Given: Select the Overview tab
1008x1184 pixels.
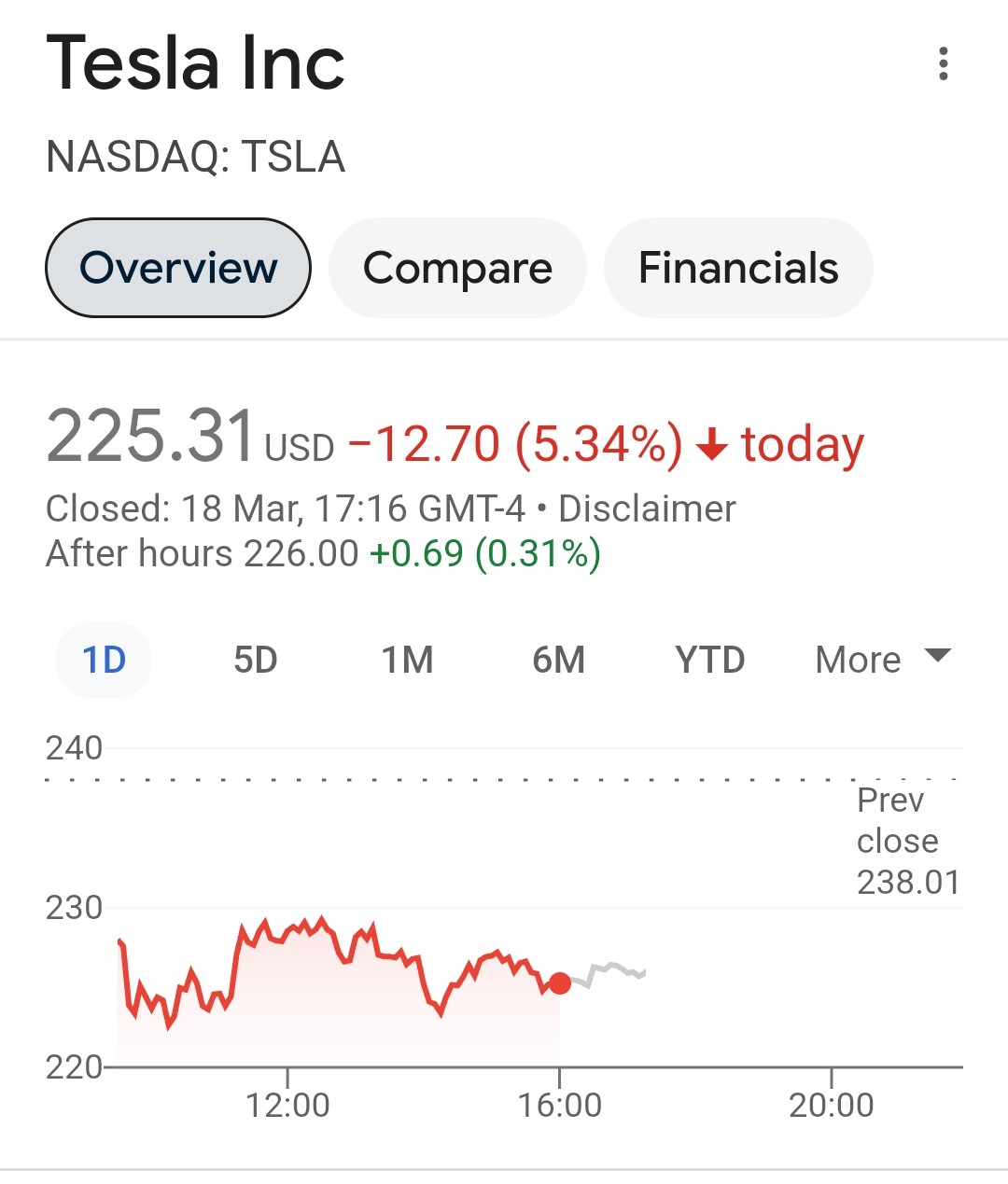Looking at the screenshot, I should pyautogui.click(x=177, y=268).
